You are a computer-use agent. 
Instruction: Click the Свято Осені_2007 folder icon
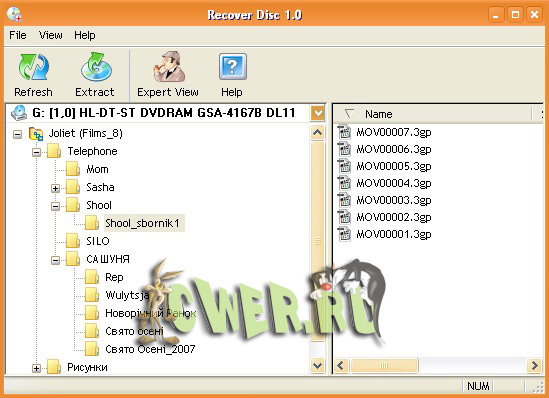coord(92,349)
